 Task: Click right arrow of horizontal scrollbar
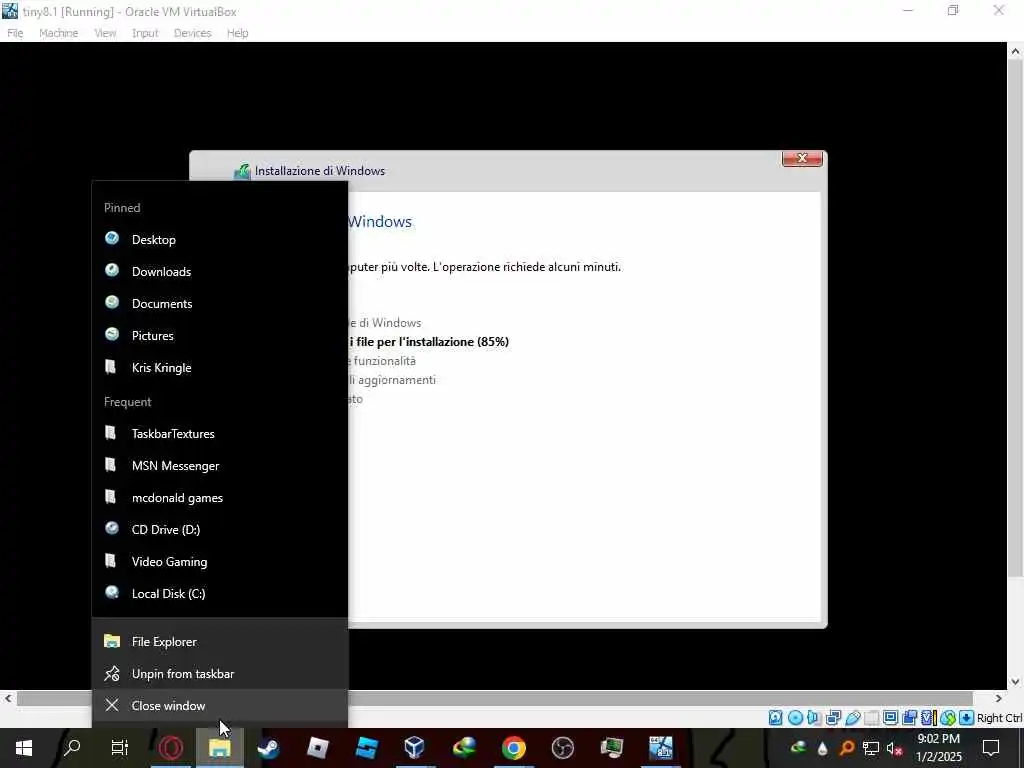coord(999,698)
